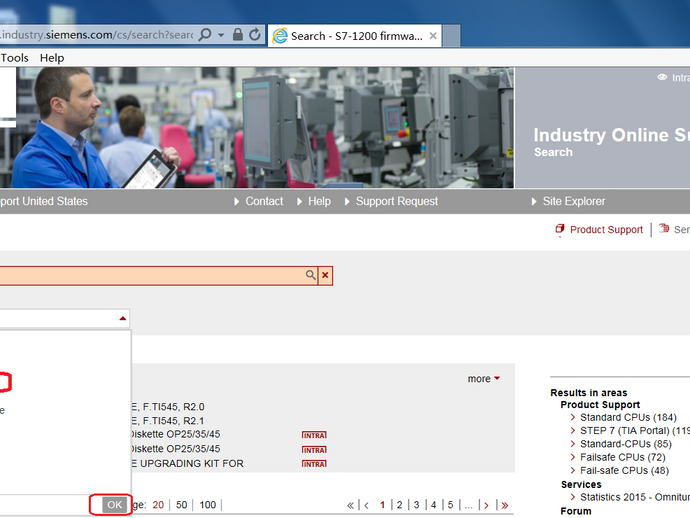Open the address bar dropdown arrow
The image size is (690, 518).
coord(221,35)
